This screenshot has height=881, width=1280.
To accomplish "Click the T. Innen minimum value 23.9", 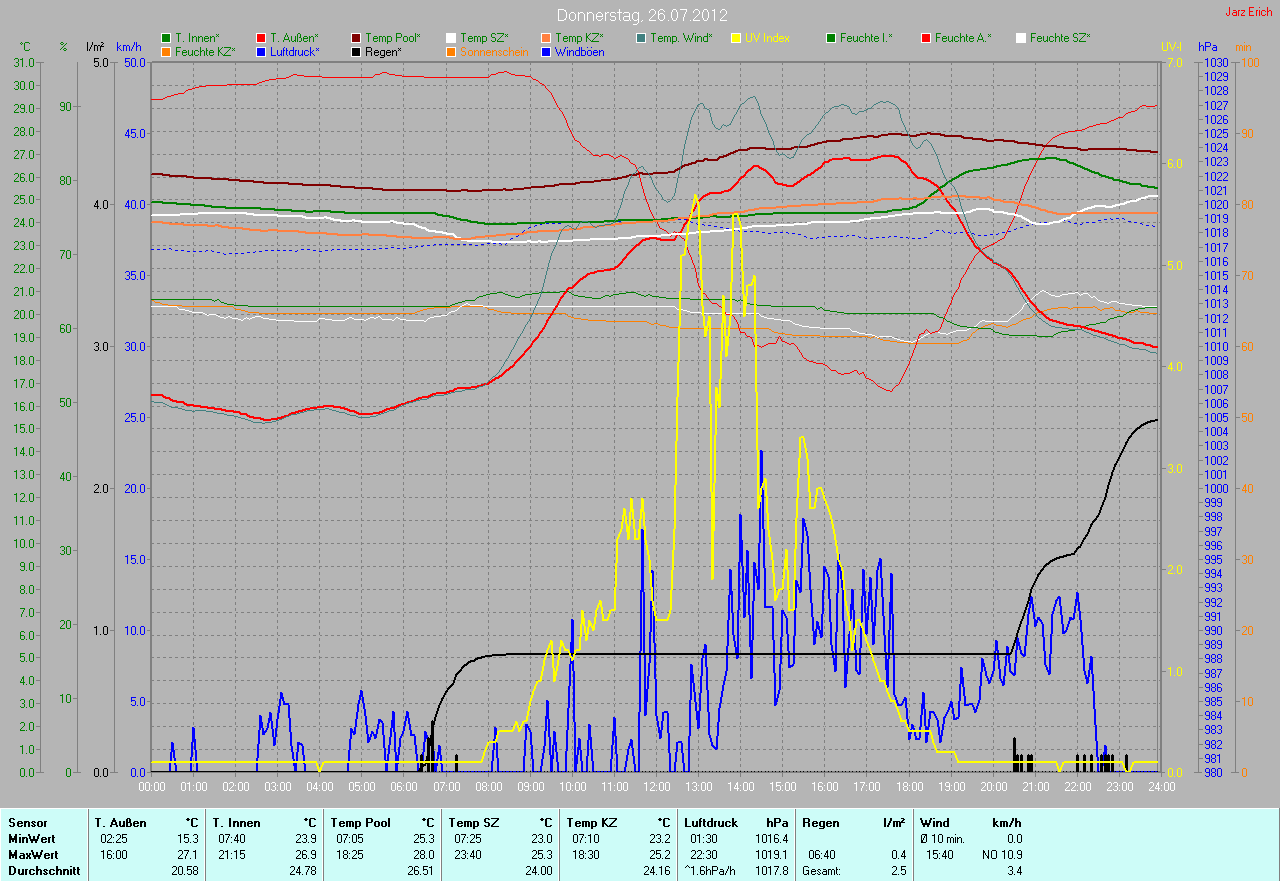I will (306, 839).
